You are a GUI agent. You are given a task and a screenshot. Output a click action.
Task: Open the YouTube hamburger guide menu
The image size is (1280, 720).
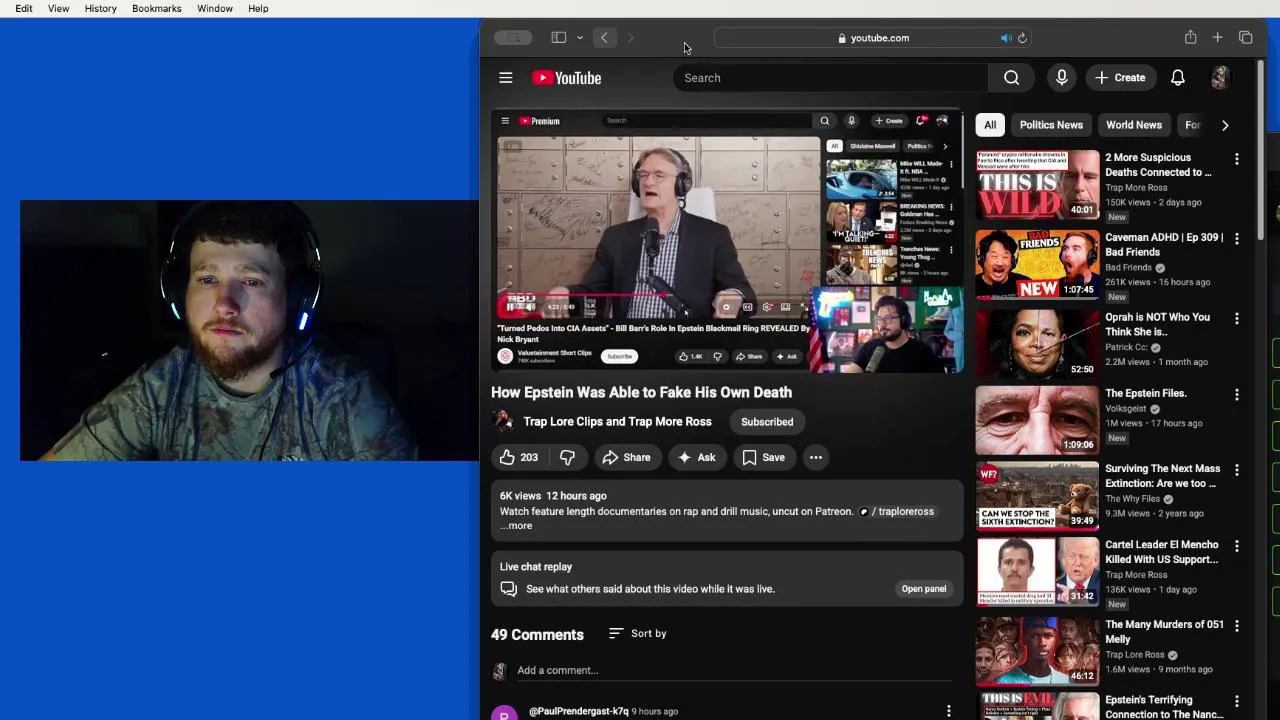point(506,78)
